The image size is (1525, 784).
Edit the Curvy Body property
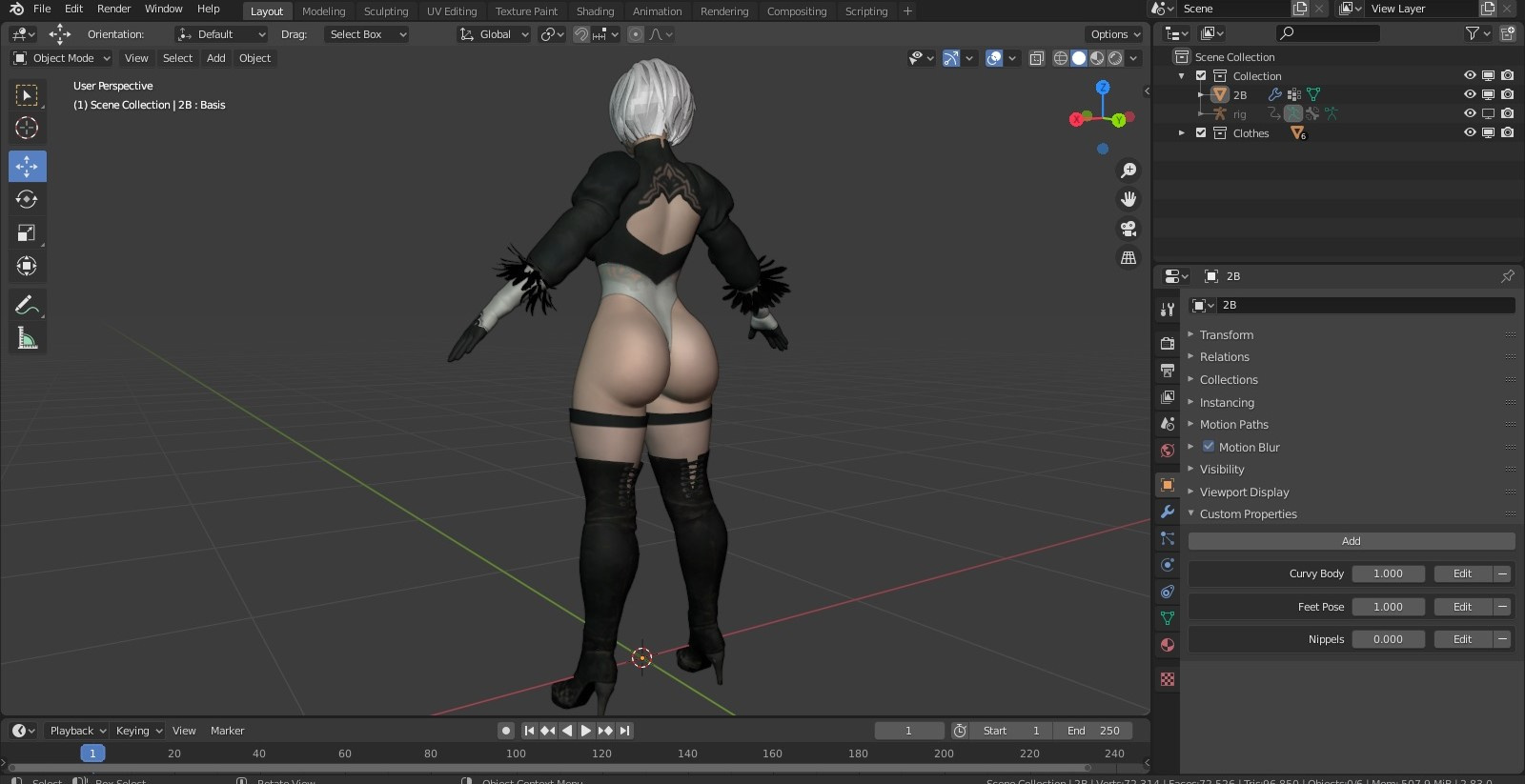pyautogui.click(x=1463, y=573)
